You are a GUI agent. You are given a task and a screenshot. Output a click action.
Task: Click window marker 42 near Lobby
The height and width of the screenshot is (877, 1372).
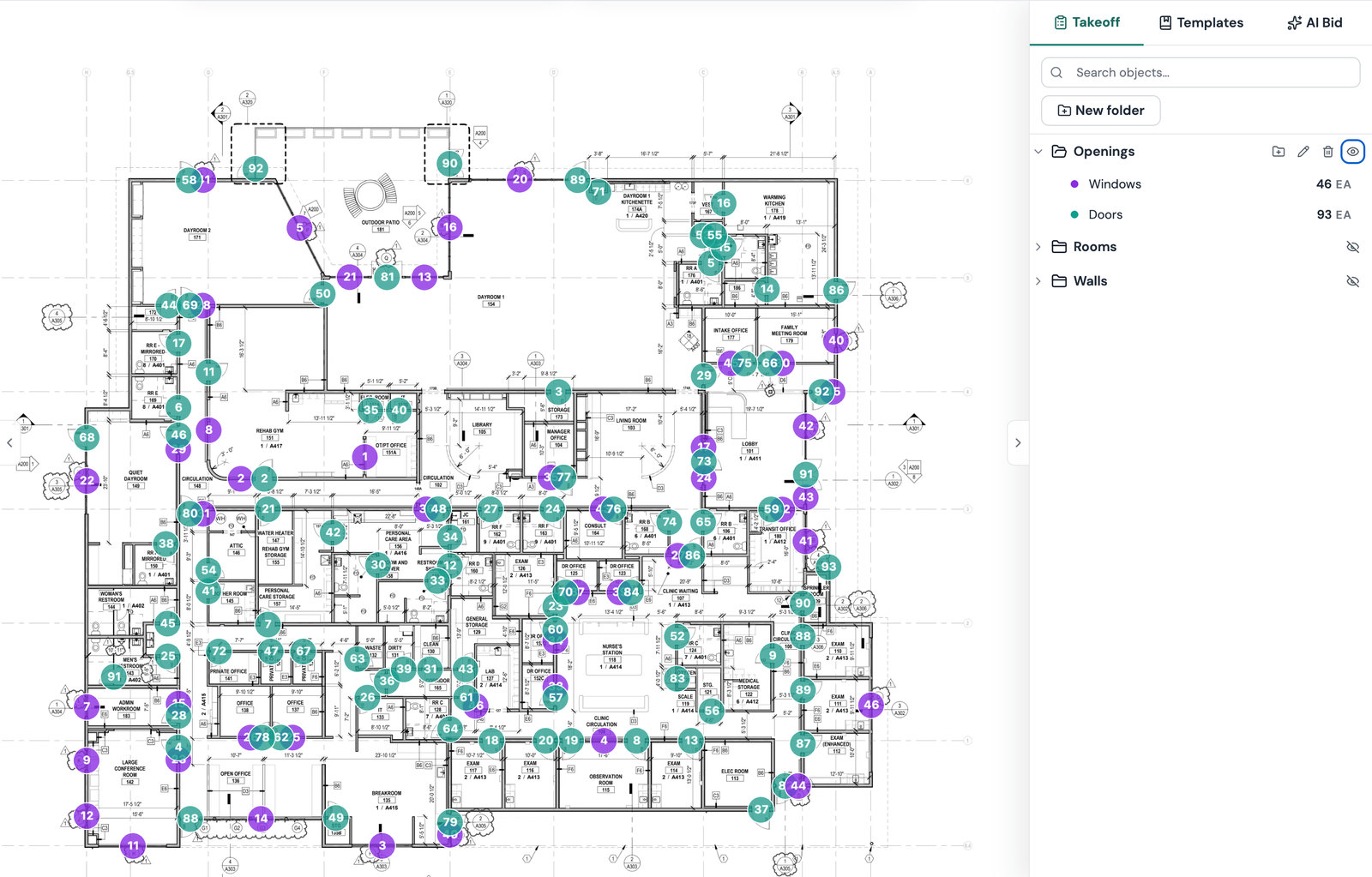point(806,425)
